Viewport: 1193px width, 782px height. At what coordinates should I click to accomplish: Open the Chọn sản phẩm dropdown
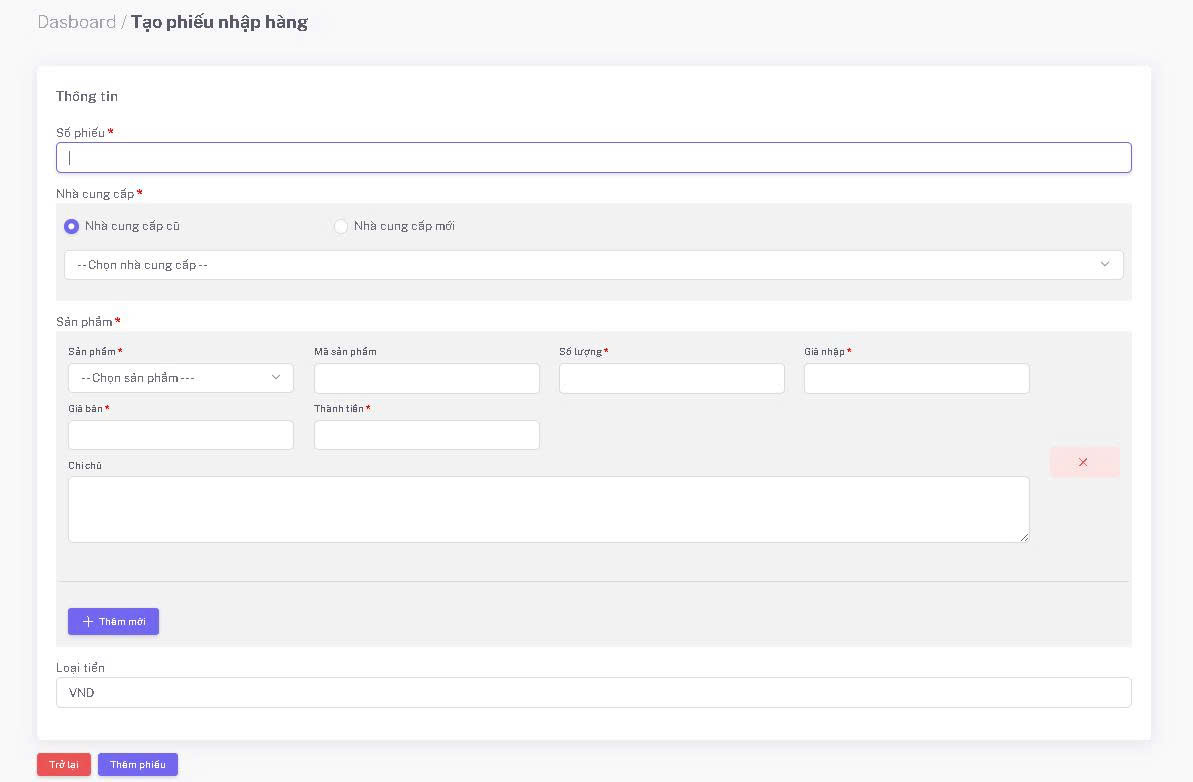click(x=180, y=378)
